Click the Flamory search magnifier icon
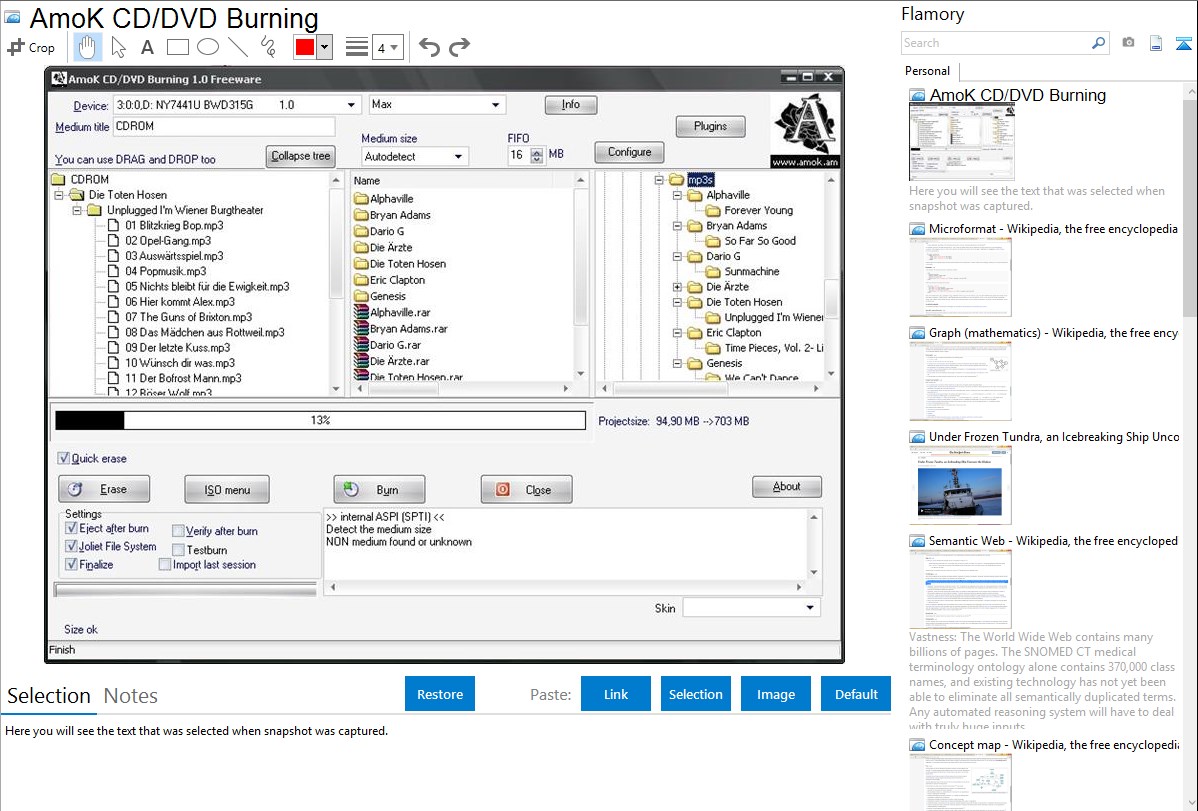Screen dimensions: 1198x811 [1098, 43]
